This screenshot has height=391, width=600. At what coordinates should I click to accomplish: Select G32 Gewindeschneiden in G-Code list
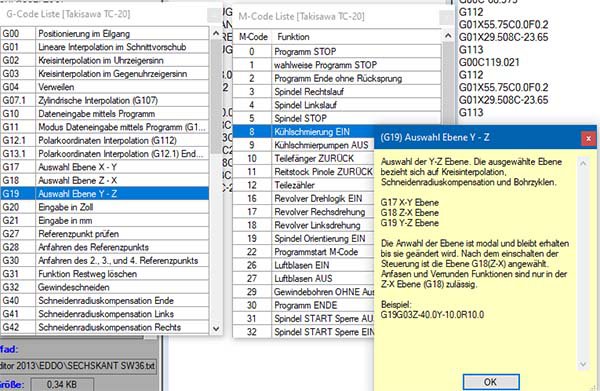click(105, 287)
